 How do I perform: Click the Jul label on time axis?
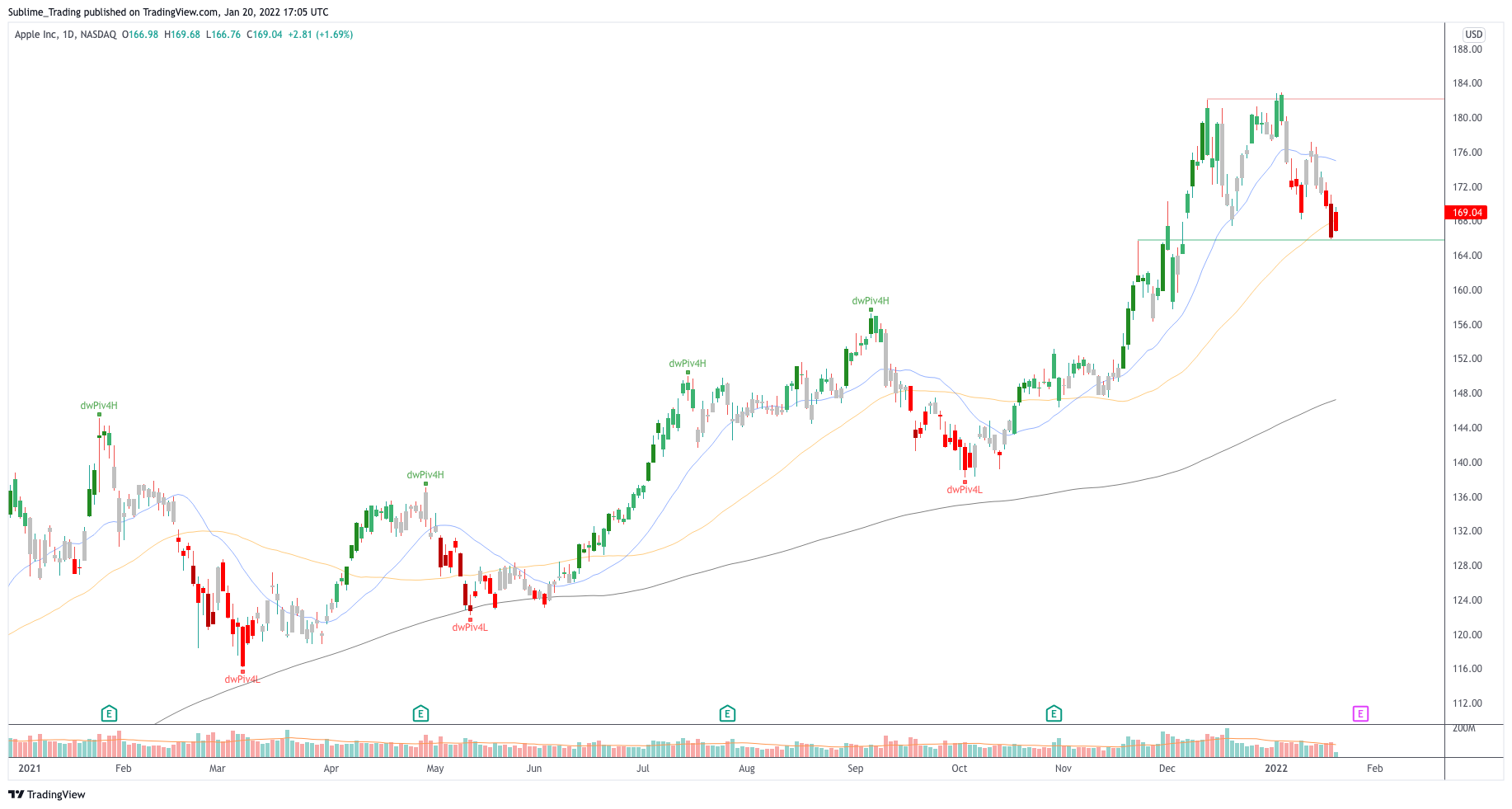click(x=643, y=769)
